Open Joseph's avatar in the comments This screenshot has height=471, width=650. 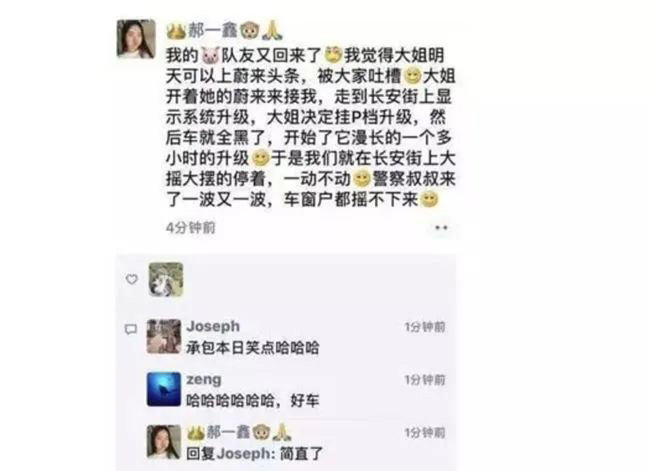click(164, 336)
